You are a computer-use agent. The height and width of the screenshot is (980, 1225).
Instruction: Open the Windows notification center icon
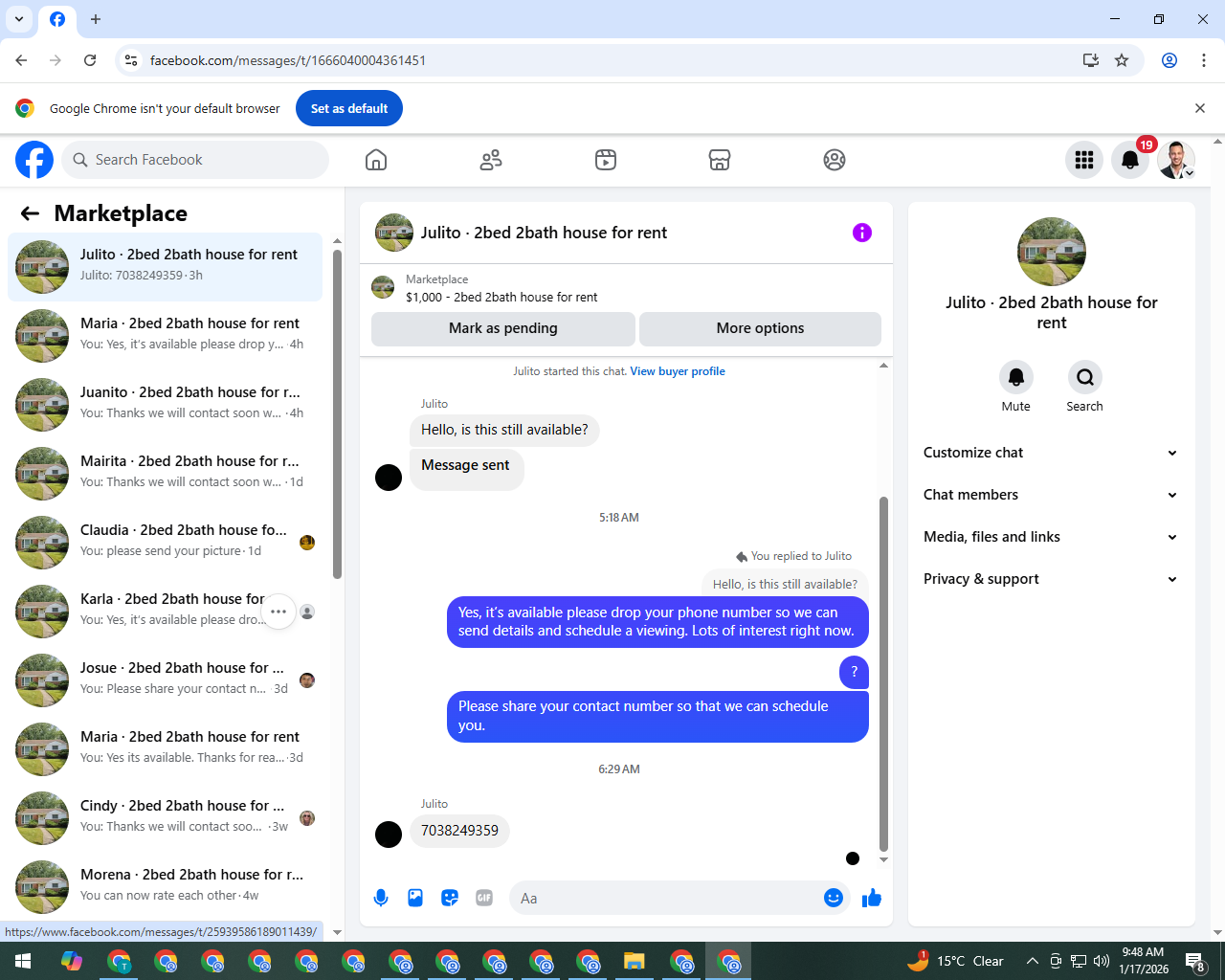[x=1195, y=961]
